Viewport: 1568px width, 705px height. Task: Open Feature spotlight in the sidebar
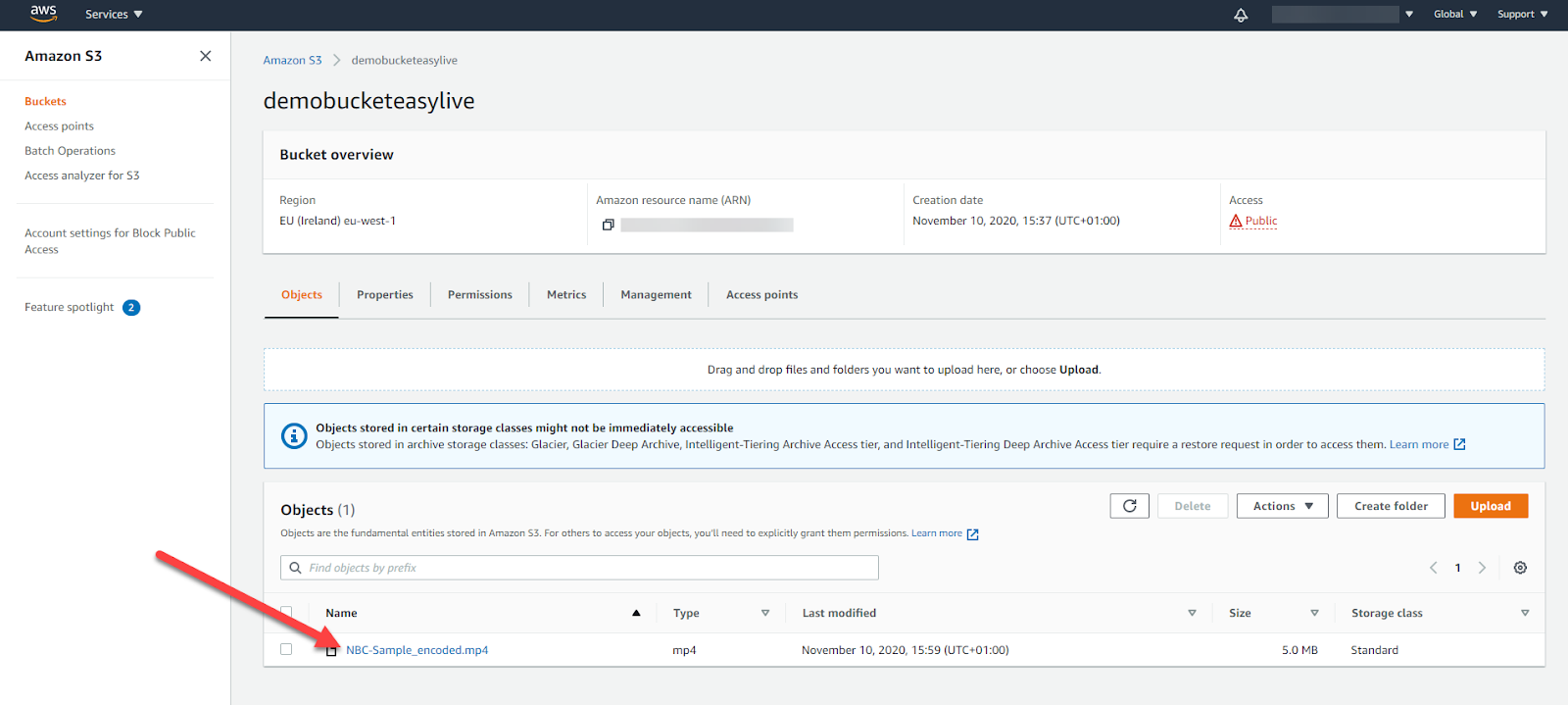[69, 308]
